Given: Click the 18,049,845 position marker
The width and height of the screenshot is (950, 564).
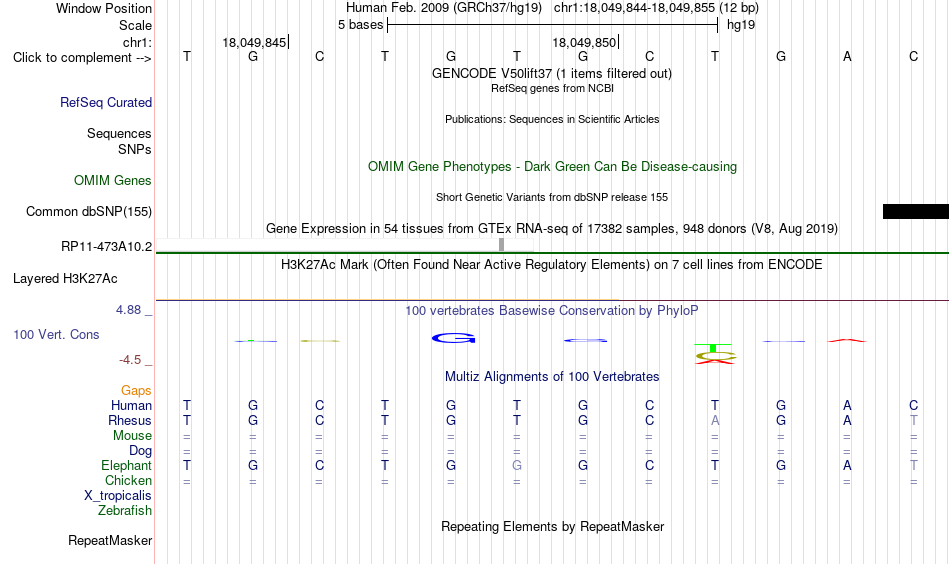Looking at the screenshot, I should [255, 42].
